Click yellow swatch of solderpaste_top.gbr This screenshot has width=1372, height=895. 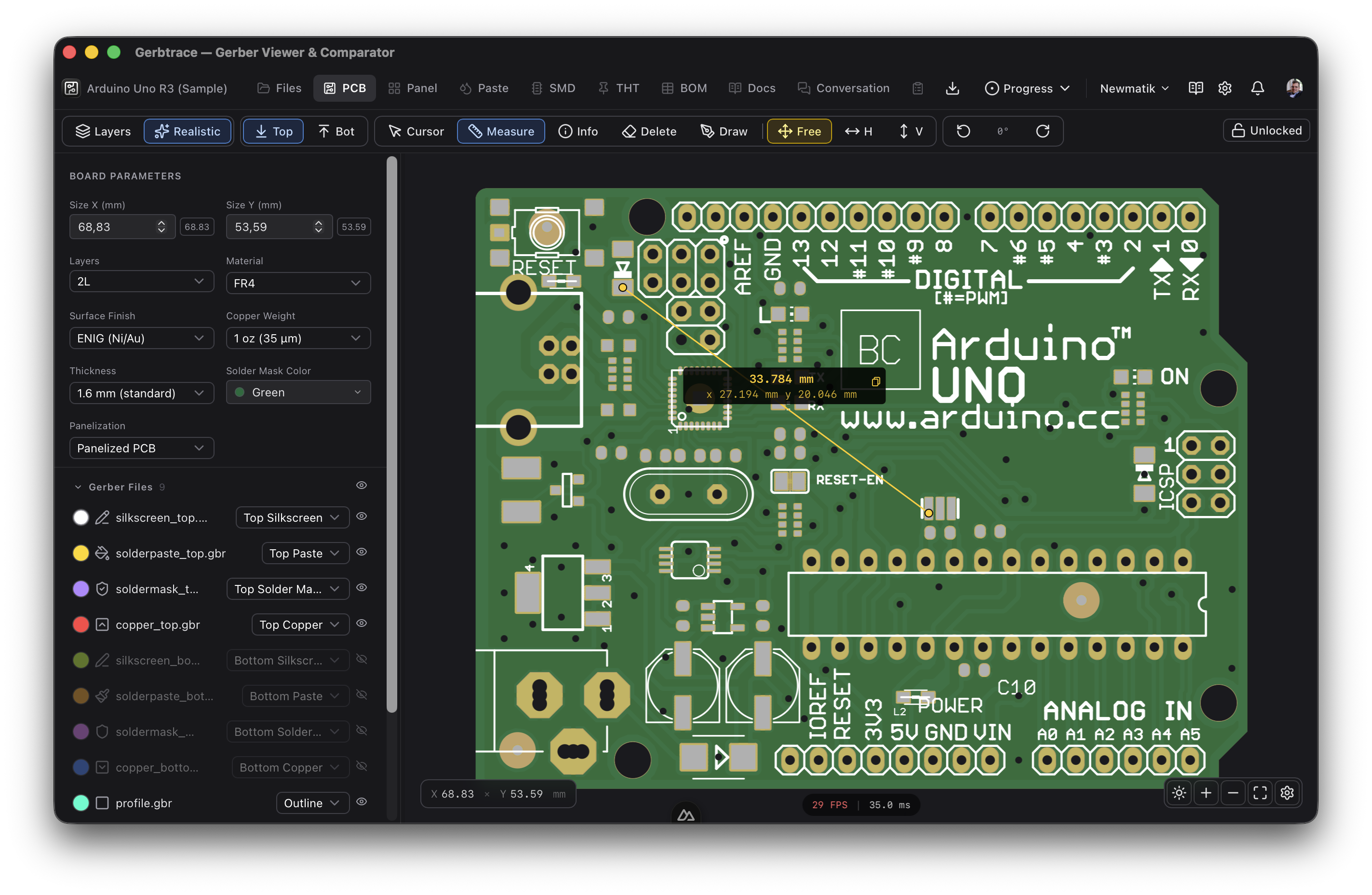tap(81, 554)
